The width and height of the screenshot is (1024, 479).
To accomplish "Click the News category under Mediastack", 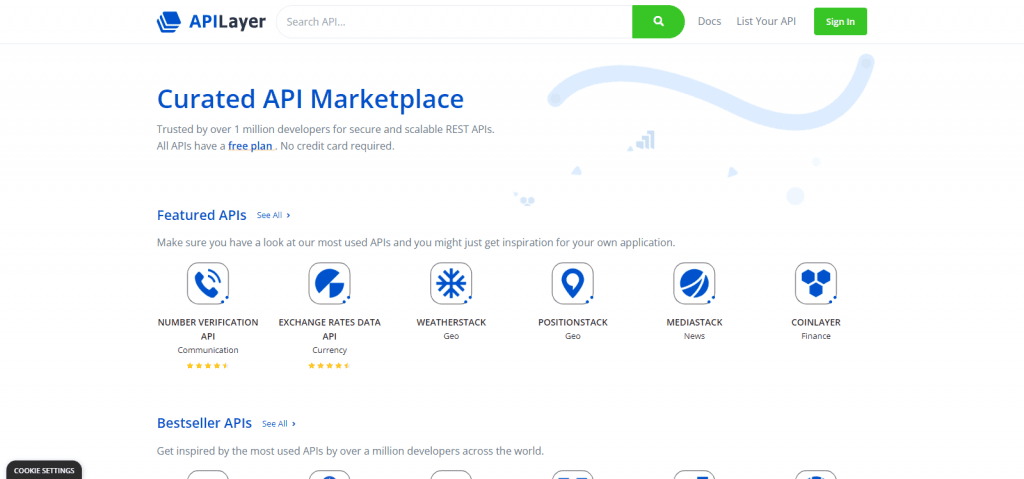I will (694, 336).
